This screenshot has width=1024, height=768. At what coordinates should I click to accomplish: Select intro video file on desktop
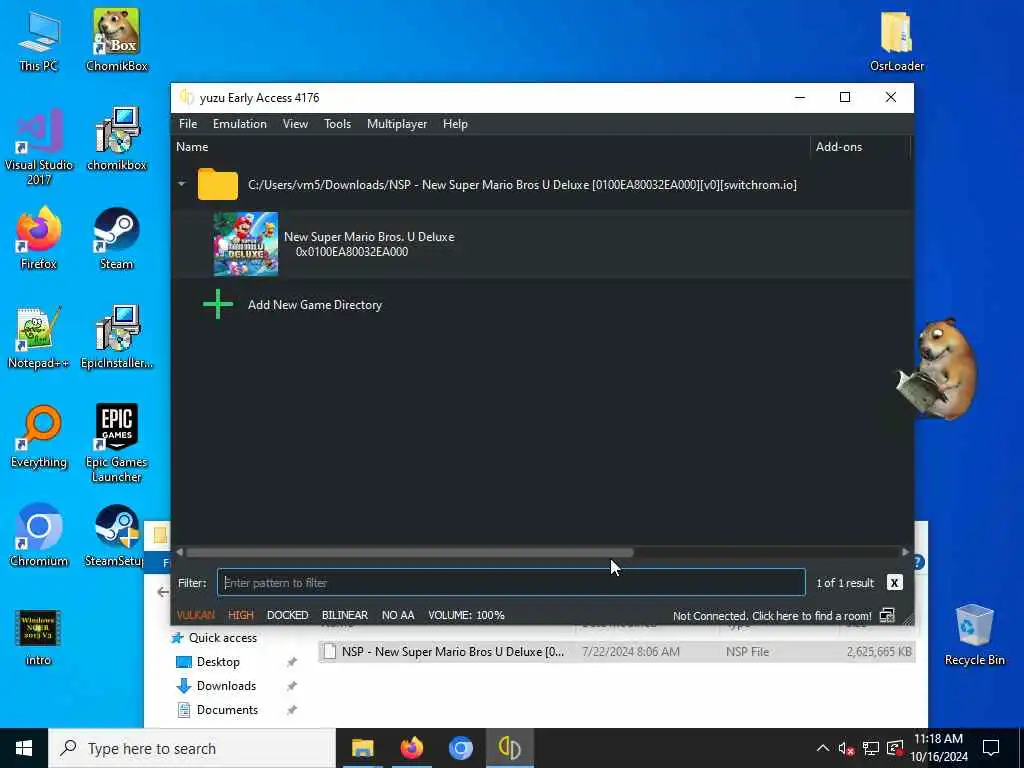(x=38, y=637)
